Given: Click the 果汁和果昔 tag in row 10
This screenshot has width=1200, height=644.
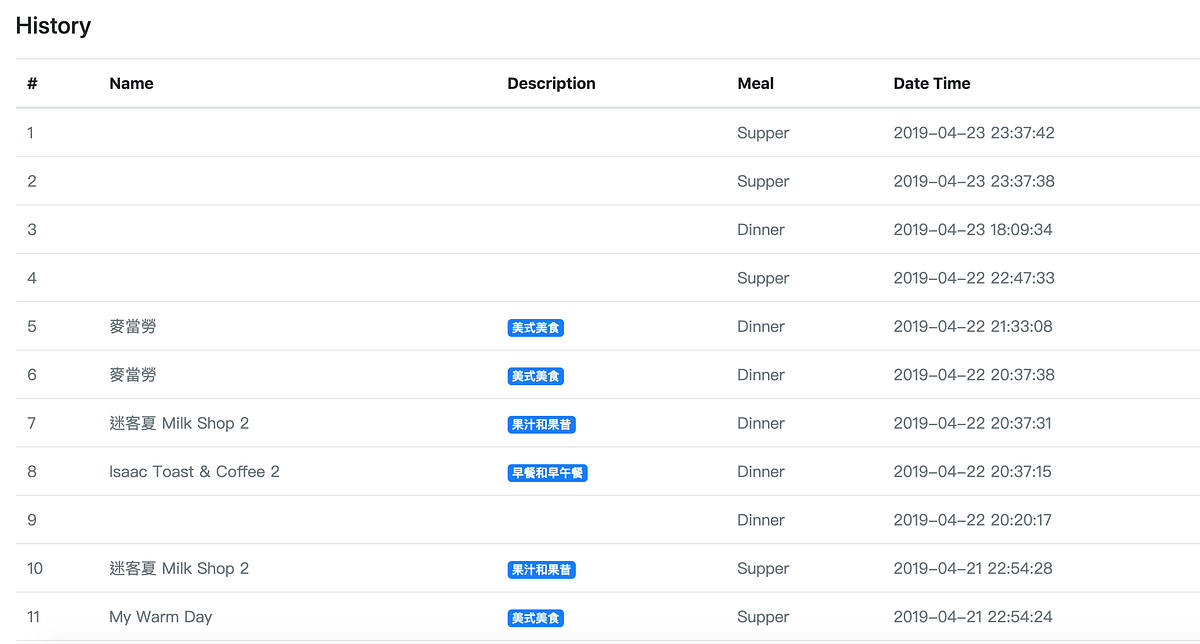Looking at the screenshot, I should 541,570.
